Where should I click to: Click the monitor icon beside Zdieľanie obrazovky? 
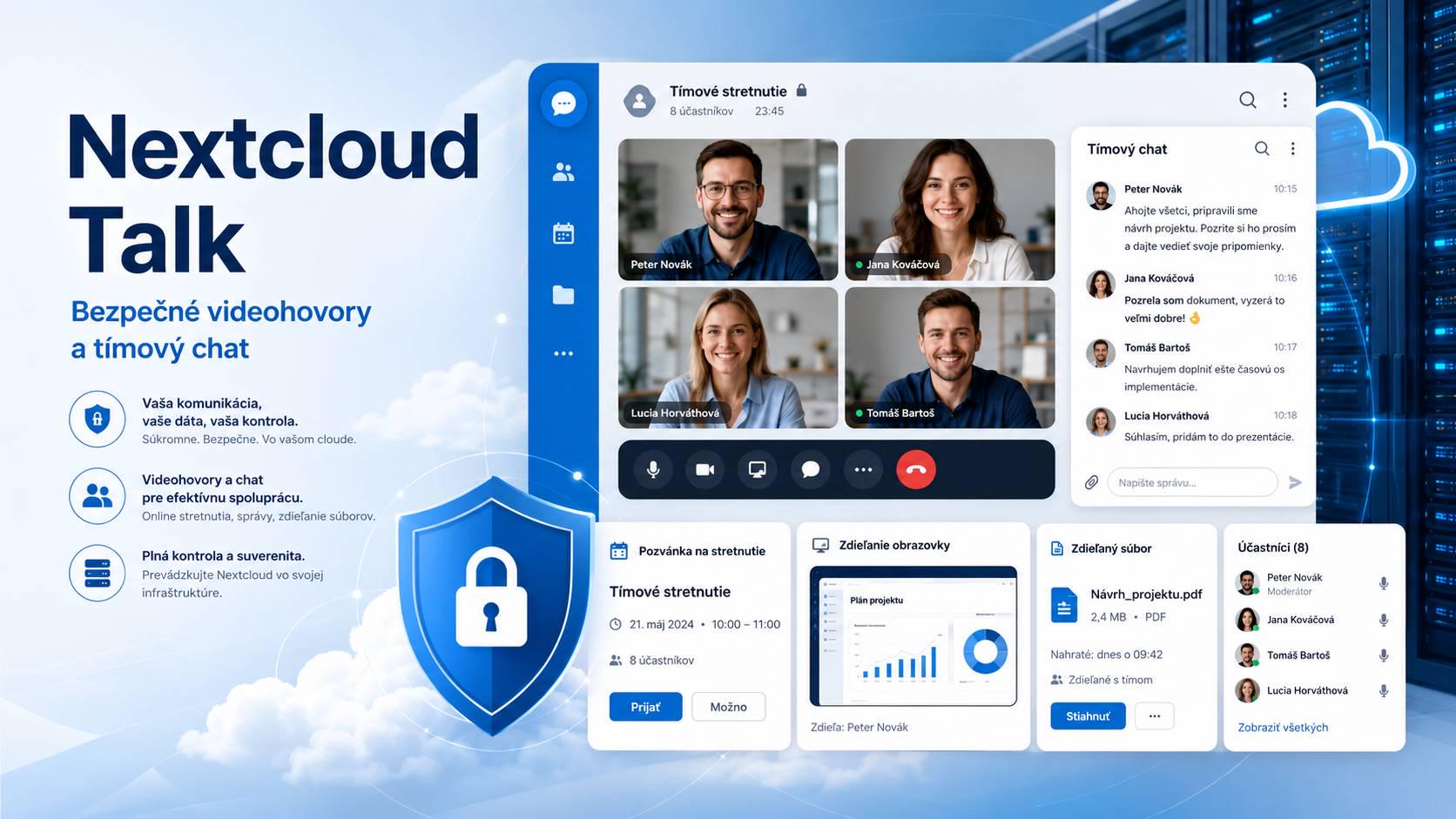(x=820, y=546)
